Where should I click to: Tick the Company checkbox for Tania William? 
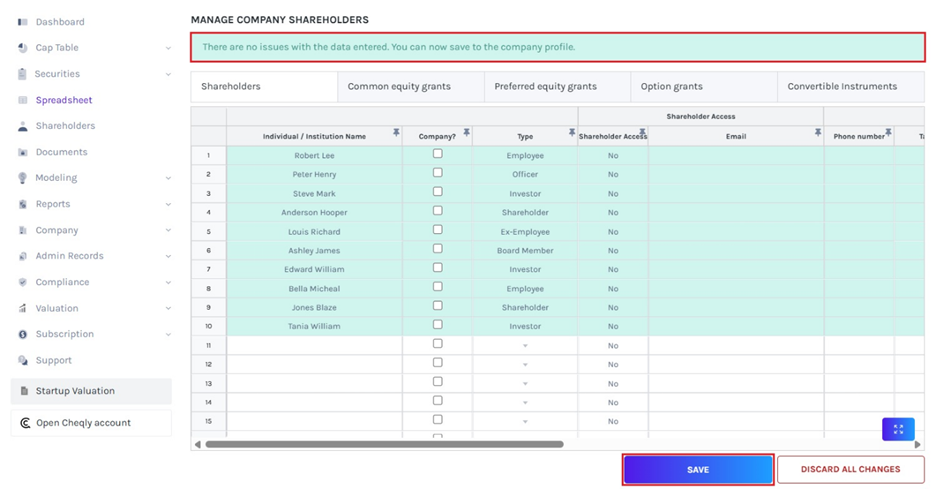coord(437,325)
